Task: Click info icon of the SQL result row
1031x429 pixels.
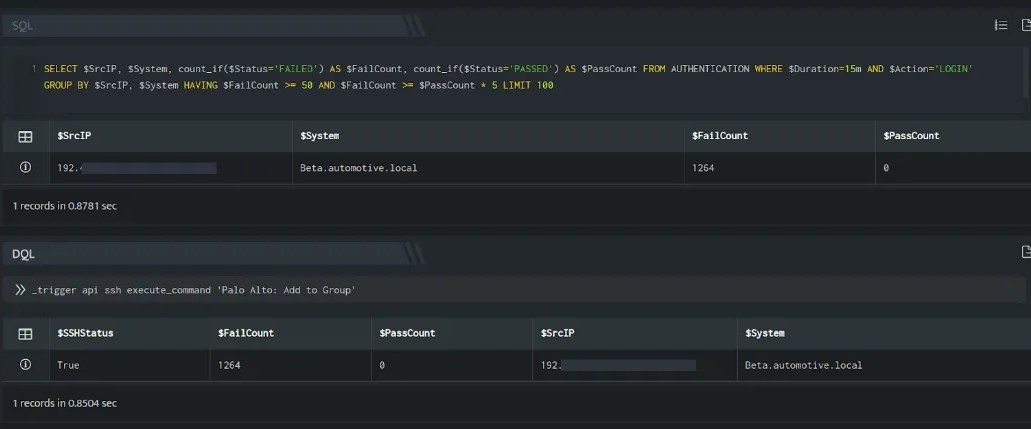Action: [x=25, y=167]
